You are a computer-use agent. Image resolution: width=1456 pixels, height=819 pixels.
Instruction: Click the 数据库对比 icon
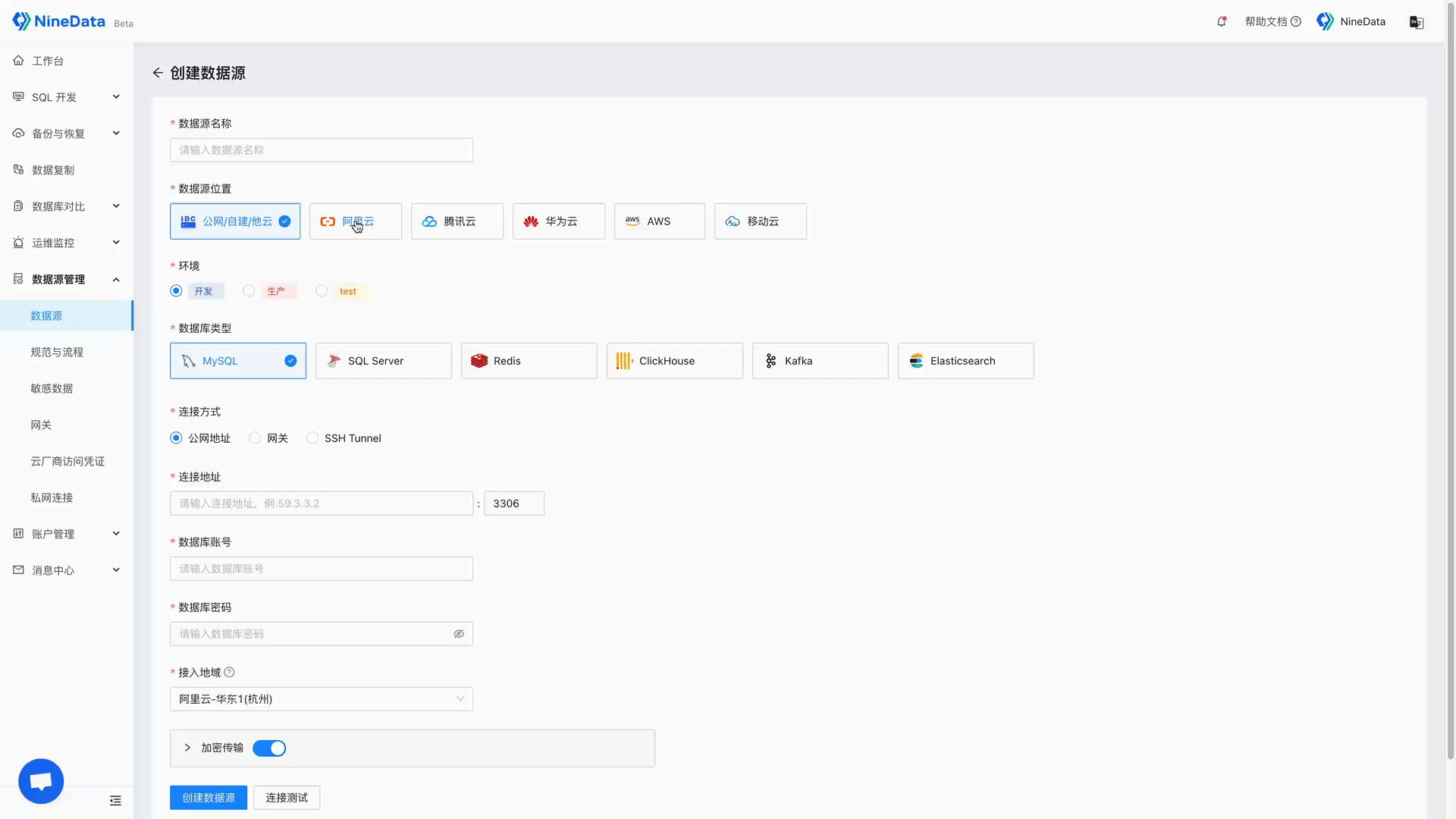[18, 206]
